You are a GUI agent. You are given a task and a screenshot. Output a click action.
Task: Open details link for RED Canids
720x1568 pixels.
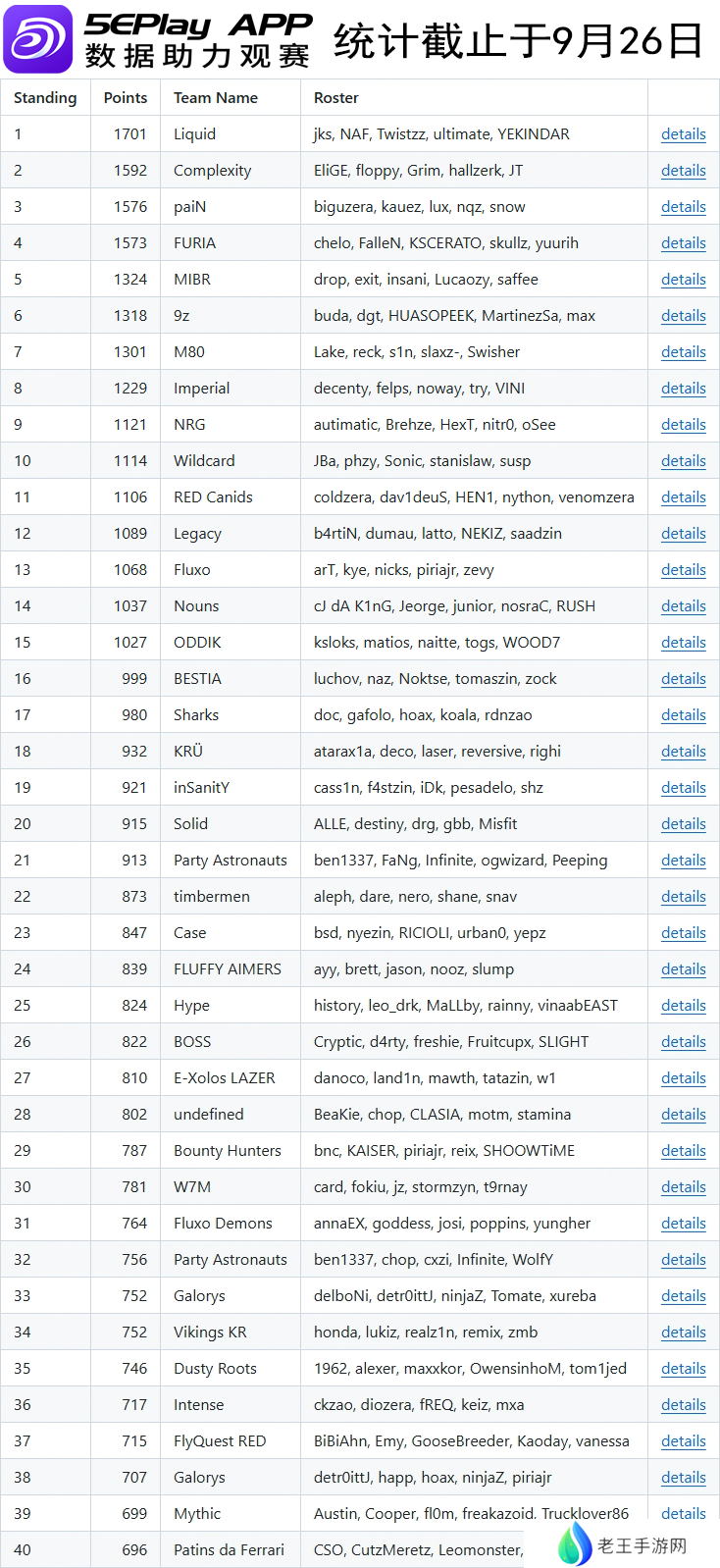(684, 497)
